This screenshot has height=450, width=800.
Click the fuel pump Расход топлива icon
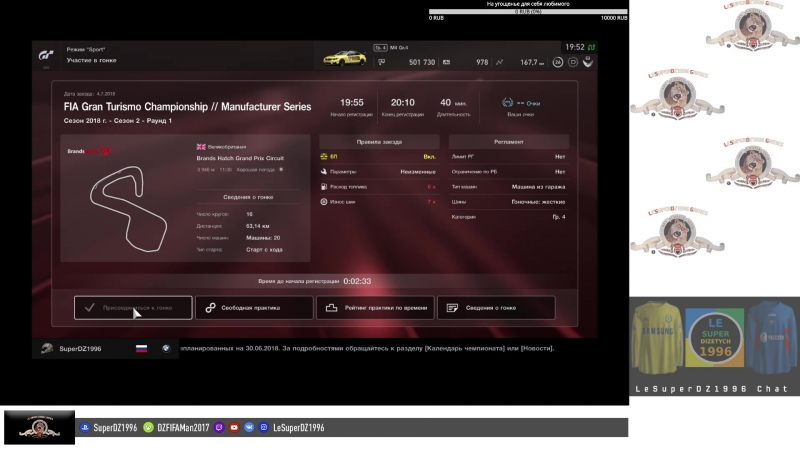[x=323, y=187]
